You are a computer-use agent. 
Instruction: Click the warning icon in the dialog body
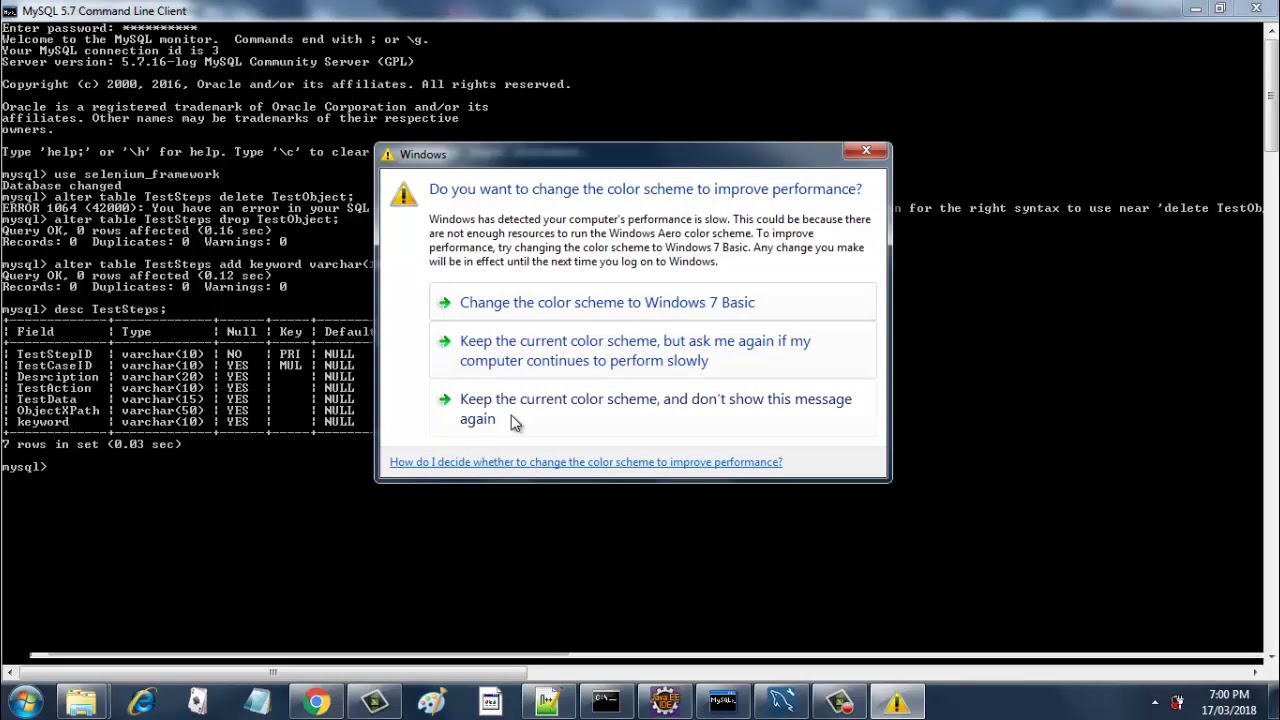pos(403,194)
